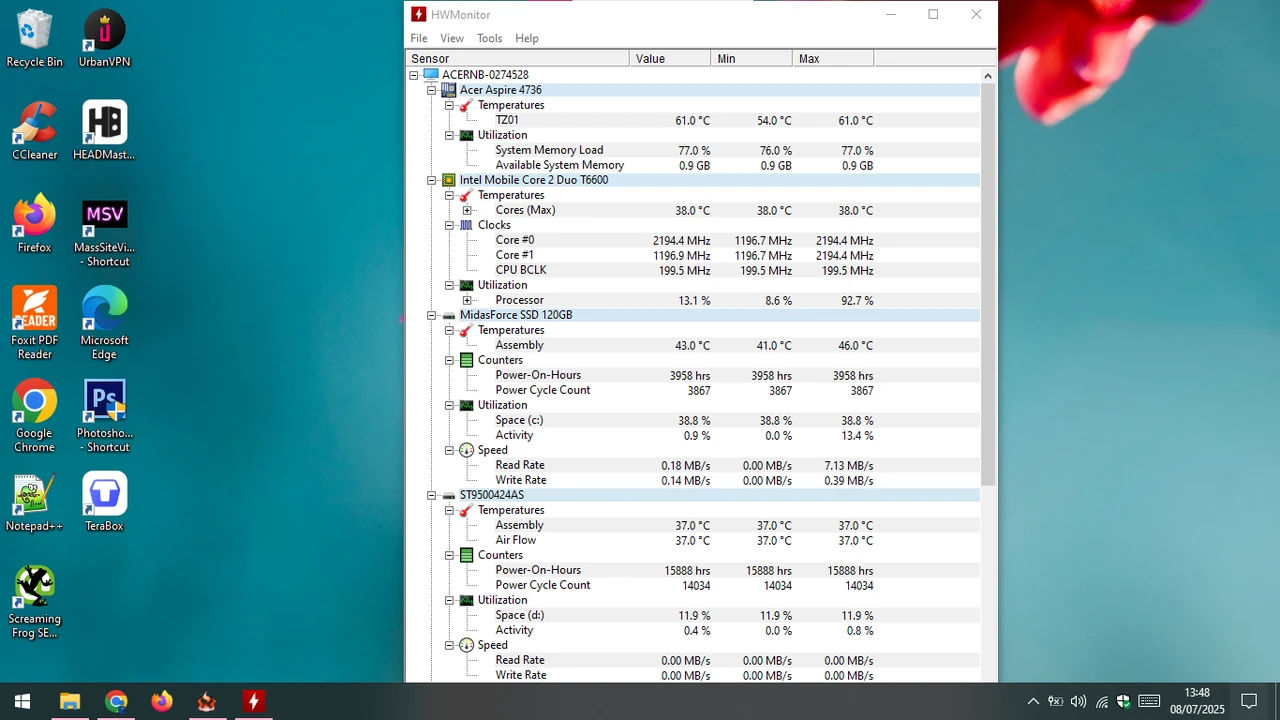
Task: Click the scroll-up arrow of sensor list
Action: (x=988, y=76)
